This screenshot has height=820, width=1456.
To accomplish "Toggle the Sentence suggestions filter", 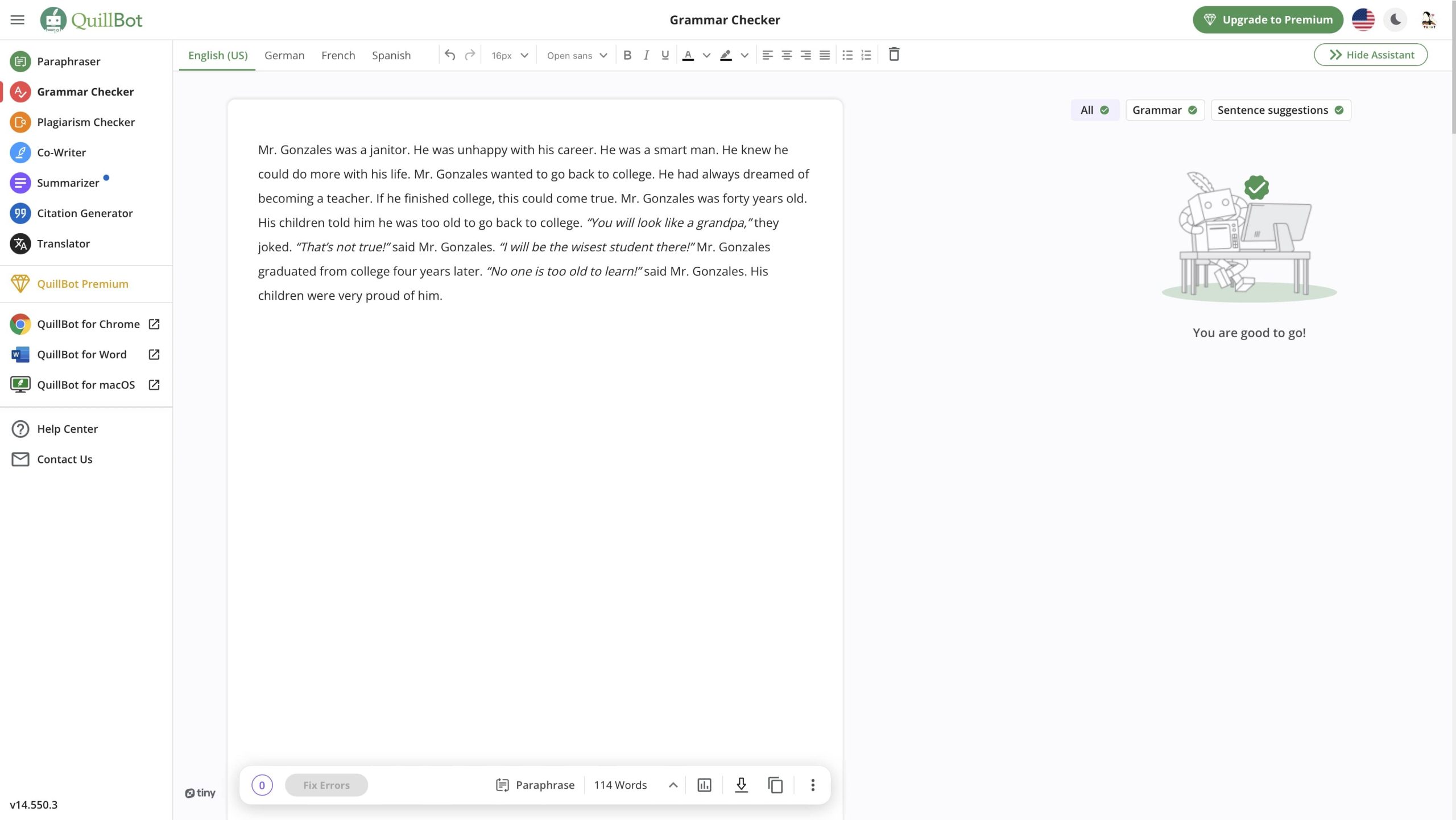I will point(1280,110).
